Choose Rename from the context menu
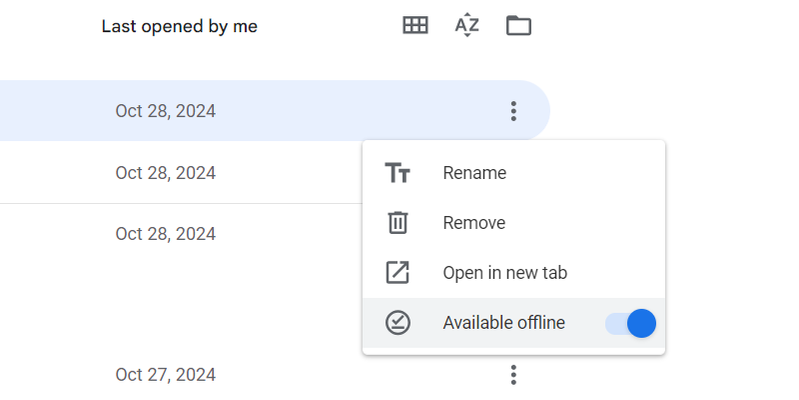 [x=474, y=173]
